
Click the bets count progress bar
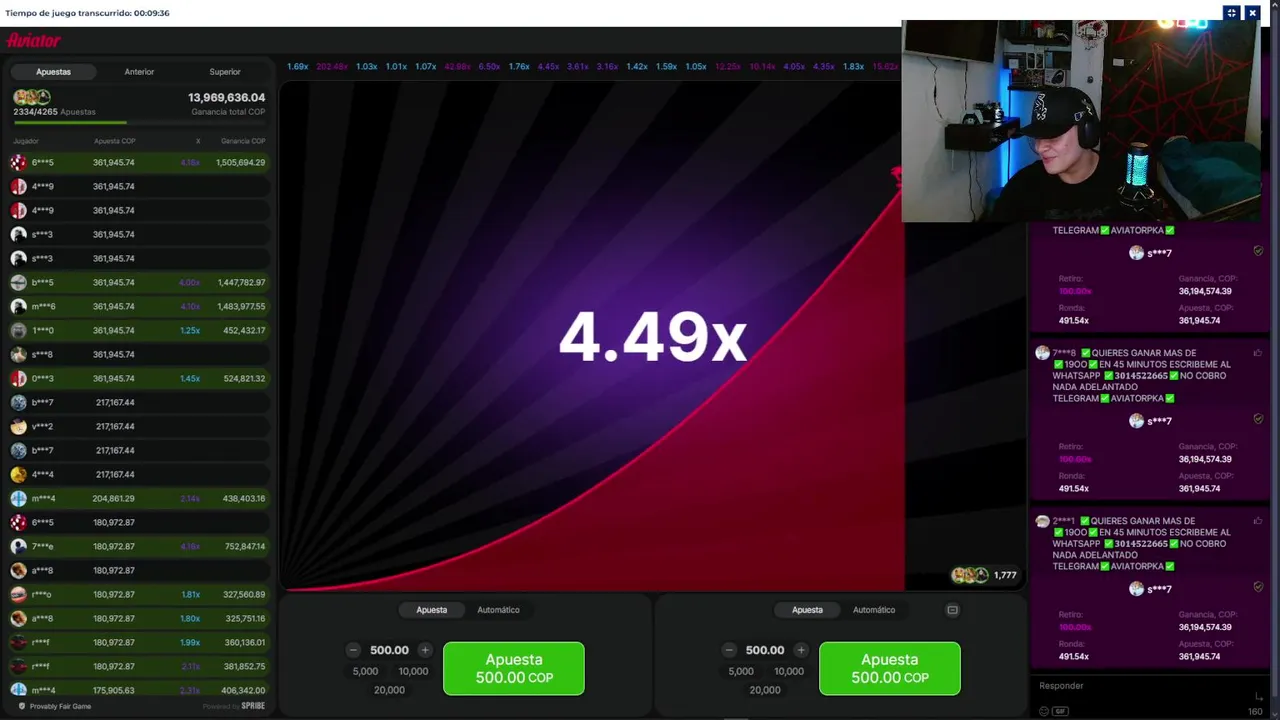[x=139, y=122]
